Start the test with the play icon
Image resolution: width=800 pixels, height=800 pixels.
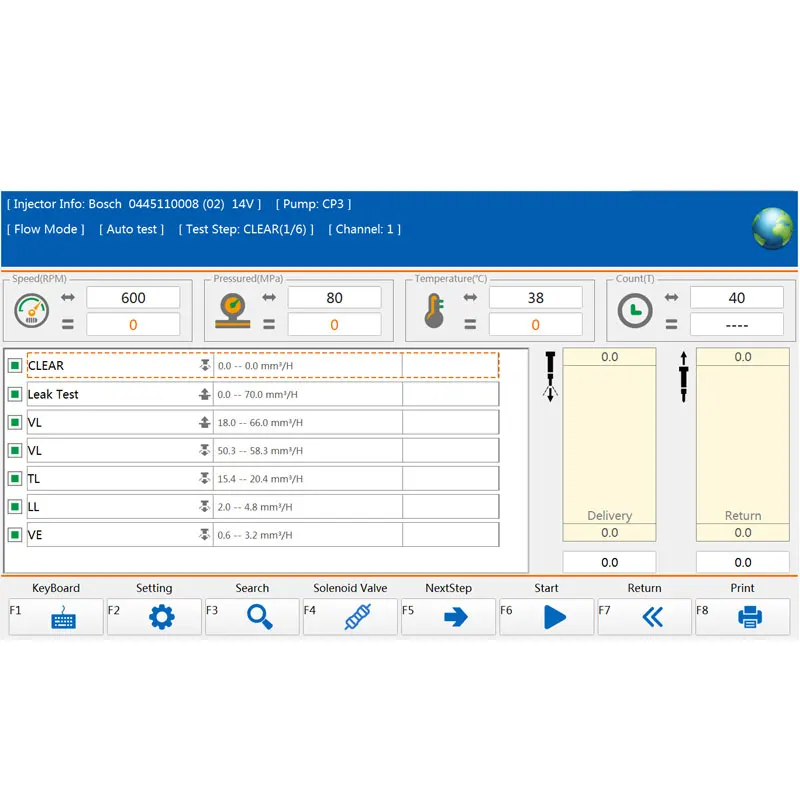point(555,616)
